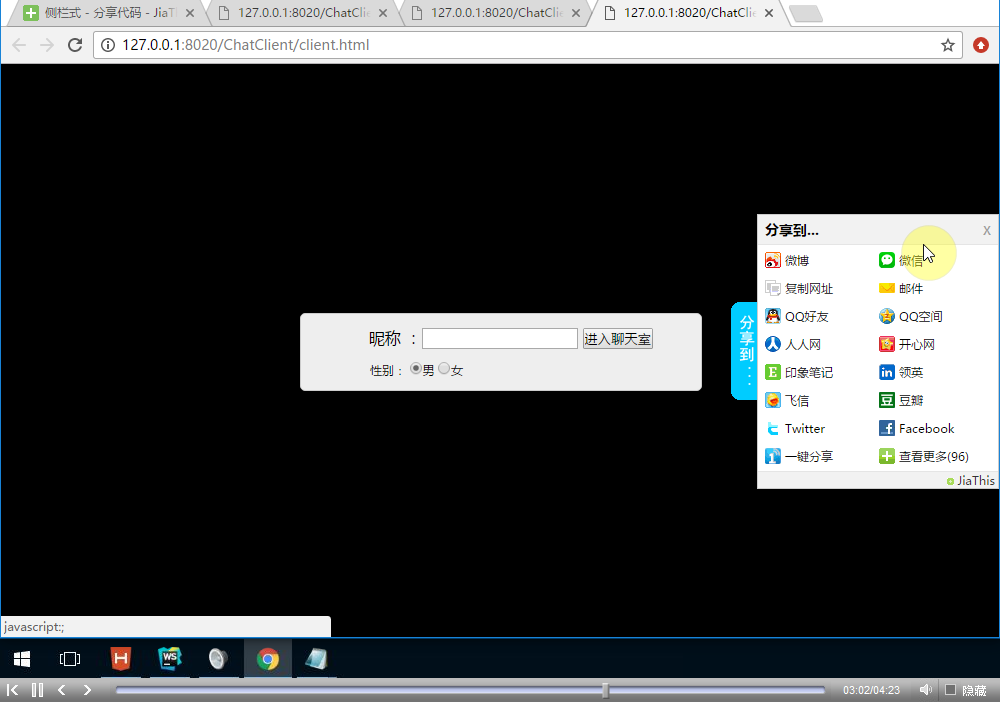Click the 昵称 text input field
Viewport: 1000px width, 703px height.
(x=499, y=339)
